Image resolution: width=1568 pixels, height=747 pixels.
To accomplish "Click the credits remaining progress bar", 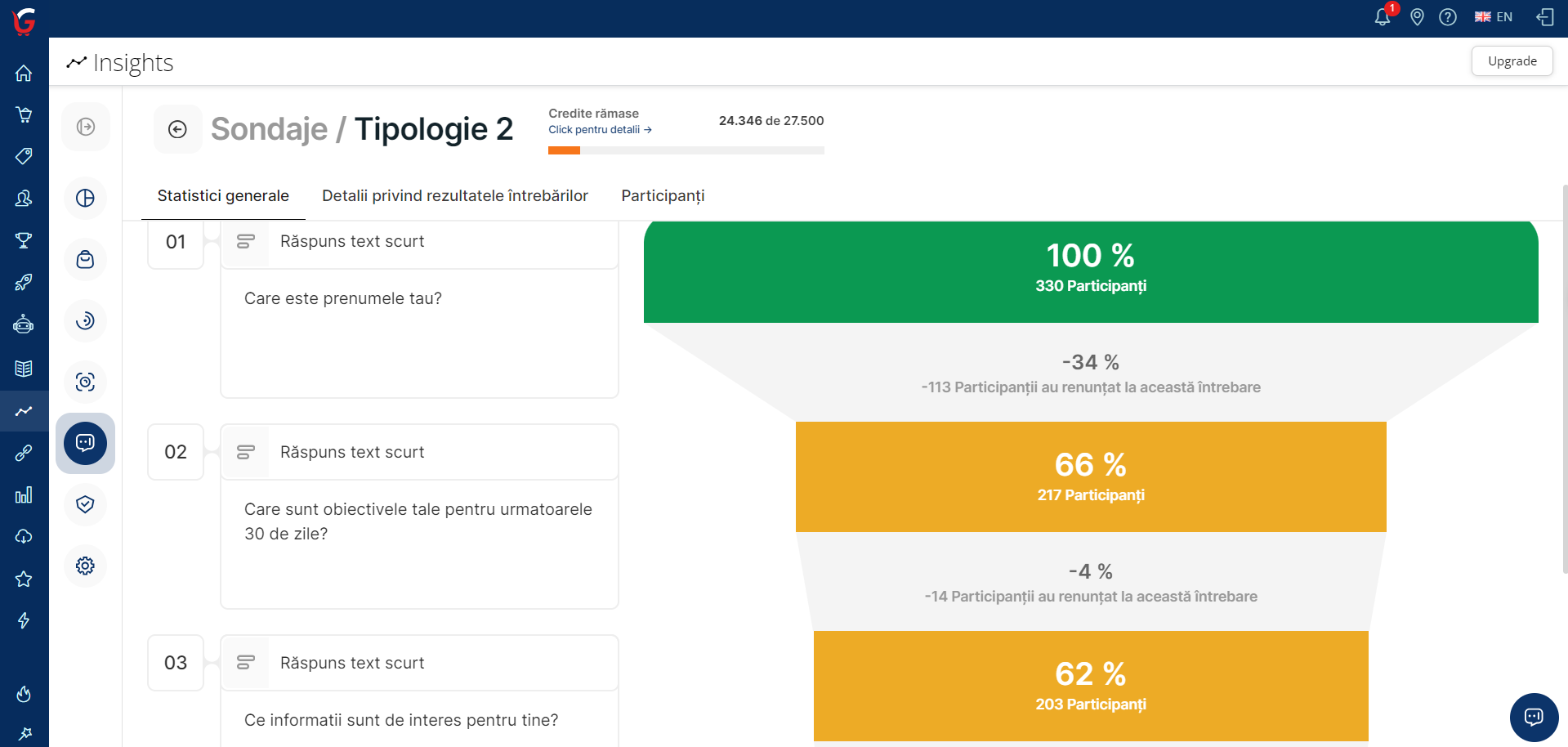I will pos(686,150).
